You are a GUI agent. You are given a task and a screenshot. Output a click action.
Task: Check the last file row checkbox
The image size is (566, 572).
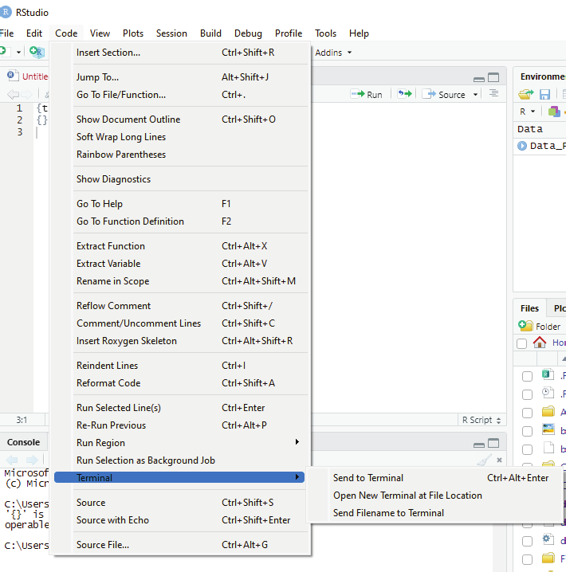coord(527,559)
